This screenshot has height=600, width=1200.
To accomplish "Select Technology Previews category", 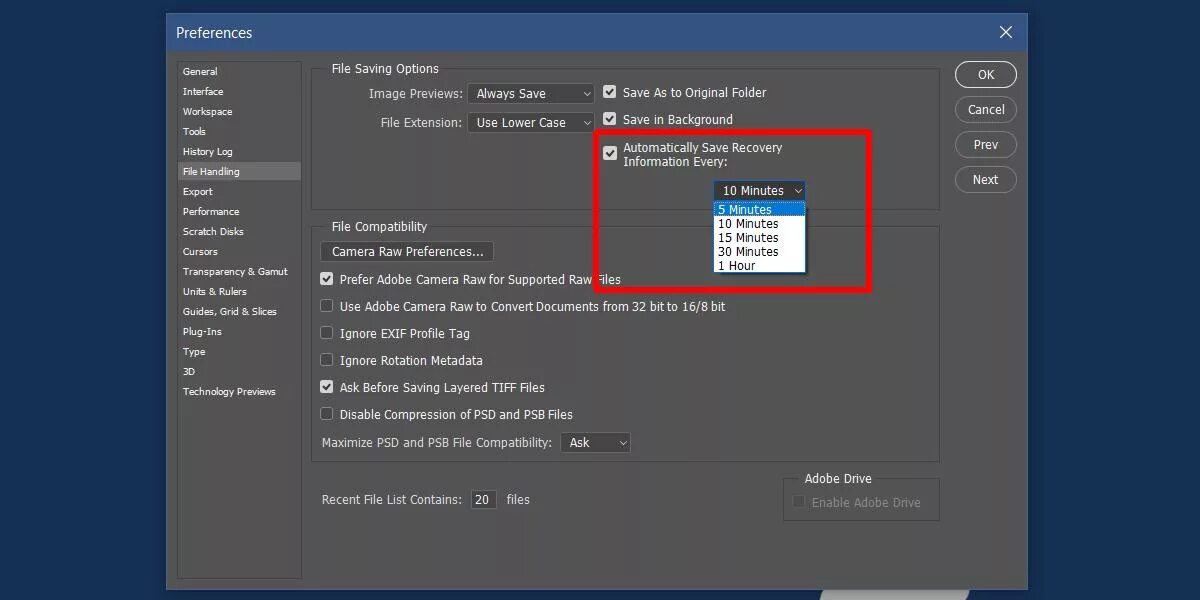I will pos(239,392).
